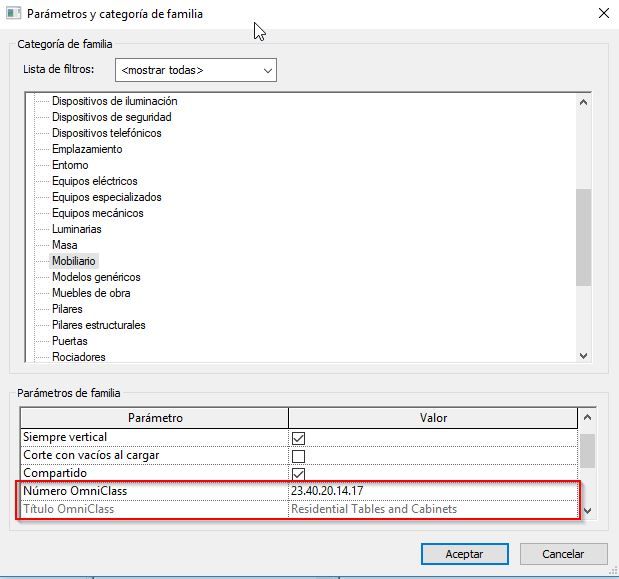Click the Cancelar button
619x579 pixels.
point(563,554)
